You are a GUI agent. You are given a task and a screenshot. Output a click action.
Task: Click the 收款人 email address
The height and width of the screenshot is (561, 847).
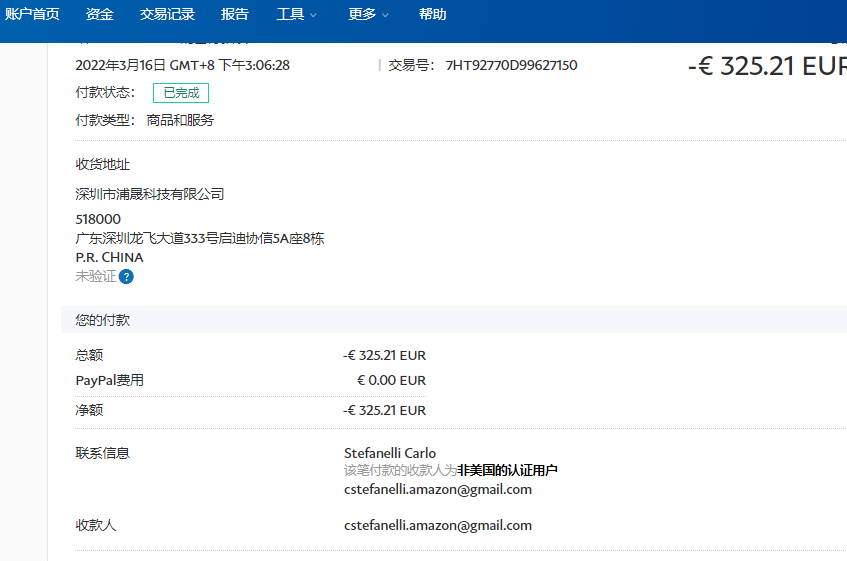click(437, 525)
